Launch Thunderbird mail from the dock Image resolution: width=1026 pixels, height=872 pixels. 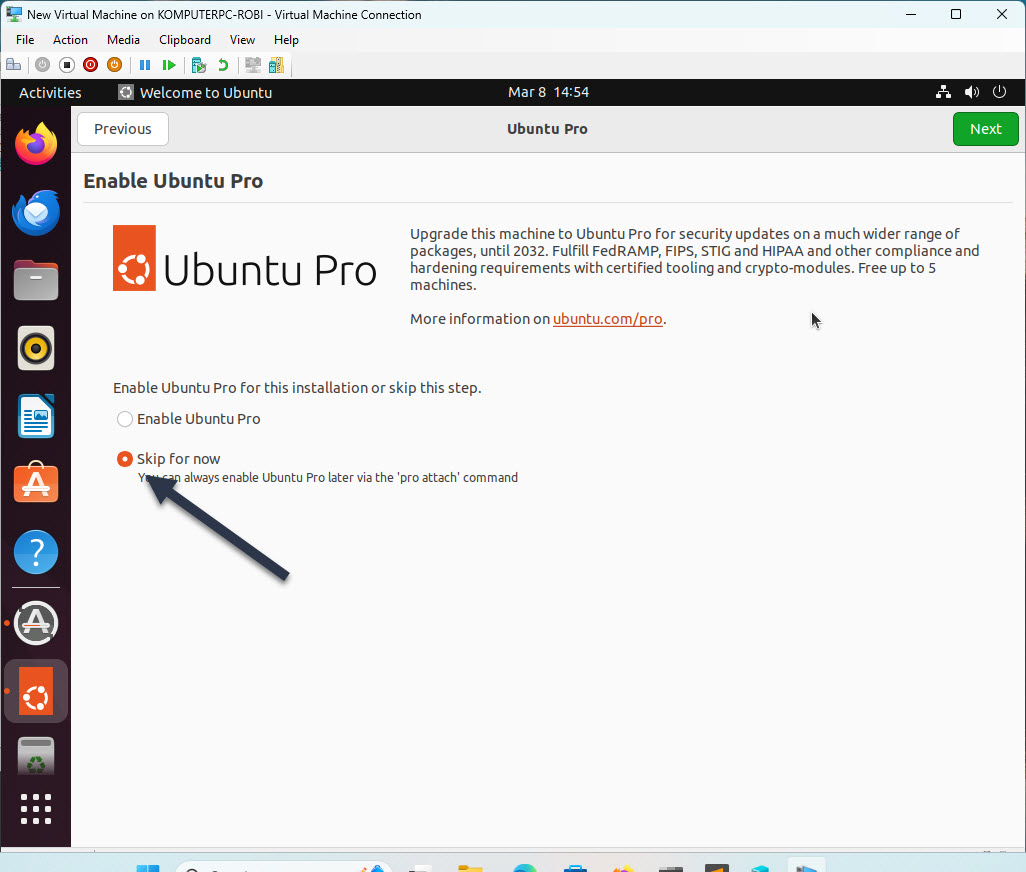(x=36, y=212)
